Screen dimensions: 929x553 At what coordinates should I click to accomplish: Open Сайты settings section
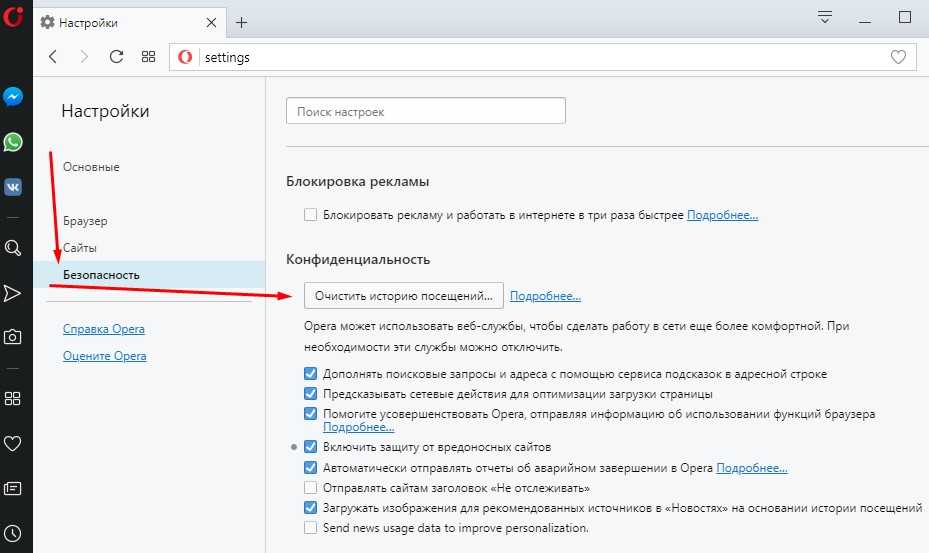pyautogui.click(x=80, y=248)
